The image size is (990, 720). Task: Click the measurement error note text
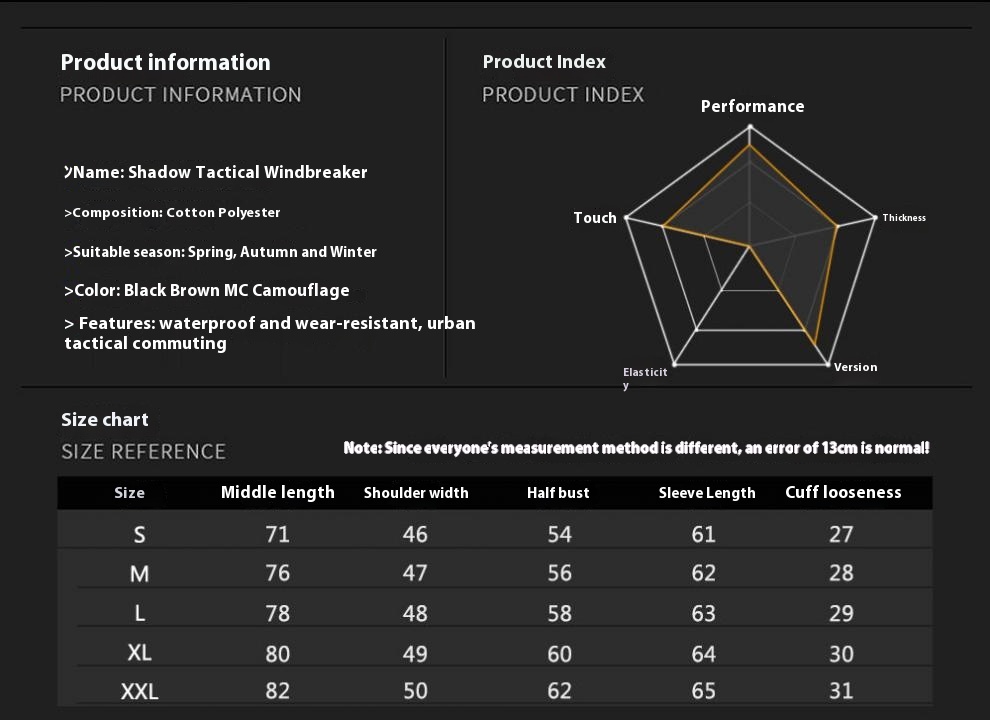[x=636, y=448]
